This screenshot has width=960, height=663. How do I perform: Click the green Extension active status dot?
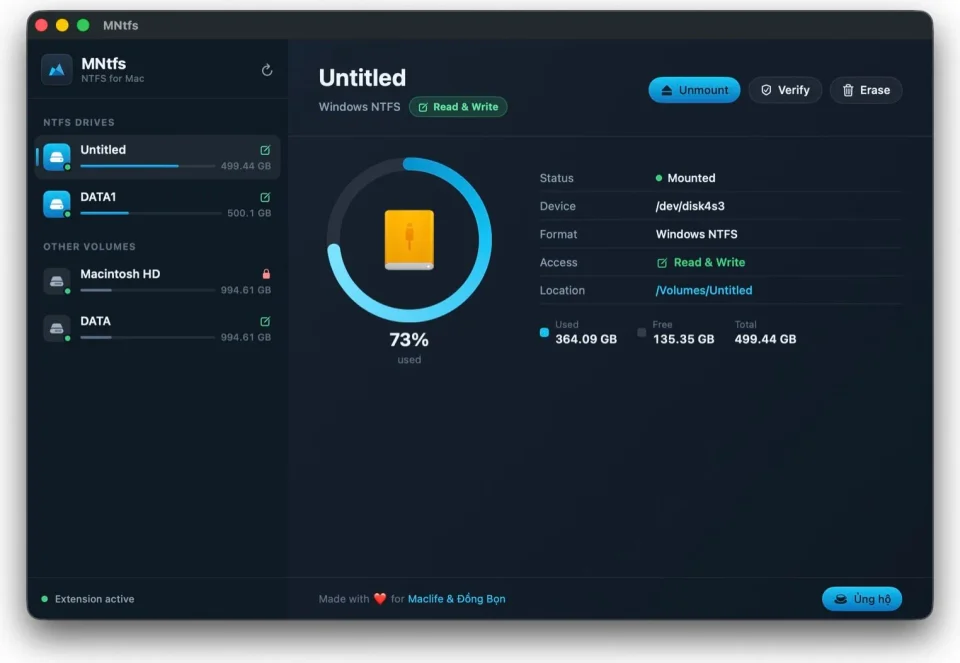tap(45, 599)
